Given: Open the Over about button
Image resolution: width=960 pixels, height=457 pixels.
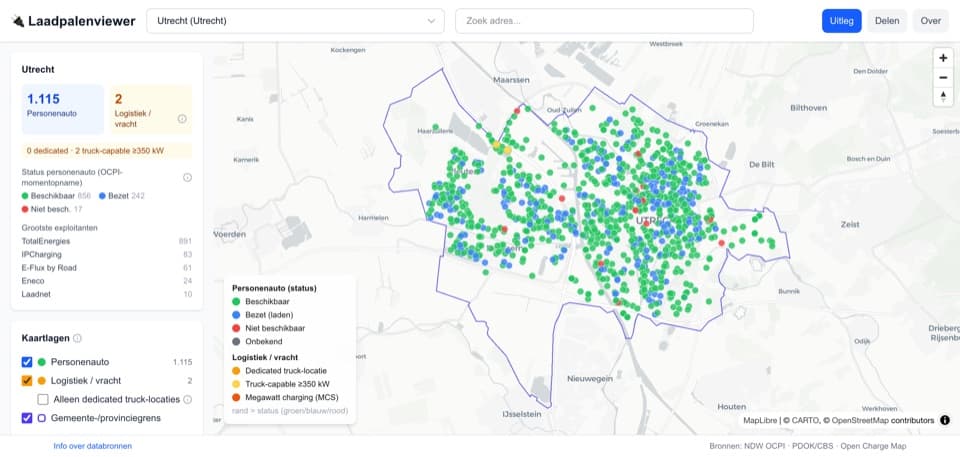Looking at the screenshot, I should tap(931, 21).
